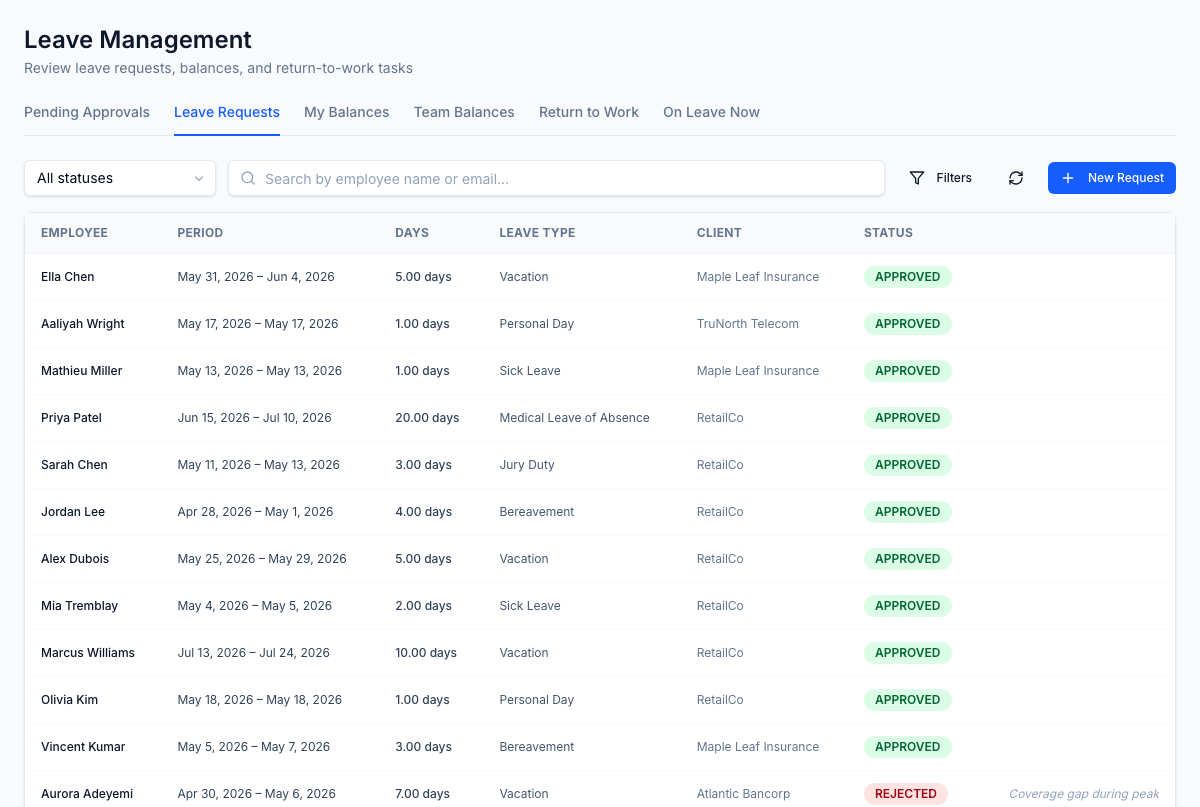The height and width of the screenshot is (807, 1200).
Task: Click the 20.00 days value
Action: pyautogui.click(x=427, y=418)
